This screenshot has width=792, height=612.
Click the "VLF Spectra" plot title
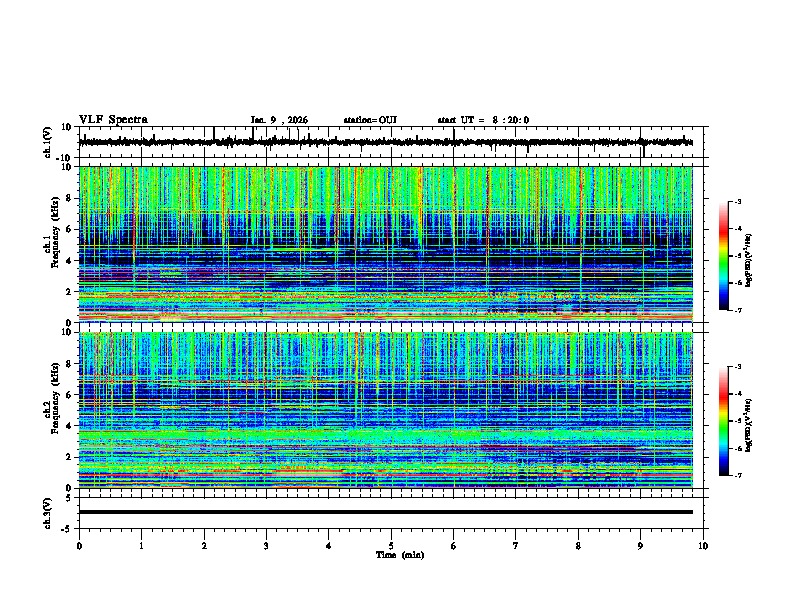coord(113,120)
